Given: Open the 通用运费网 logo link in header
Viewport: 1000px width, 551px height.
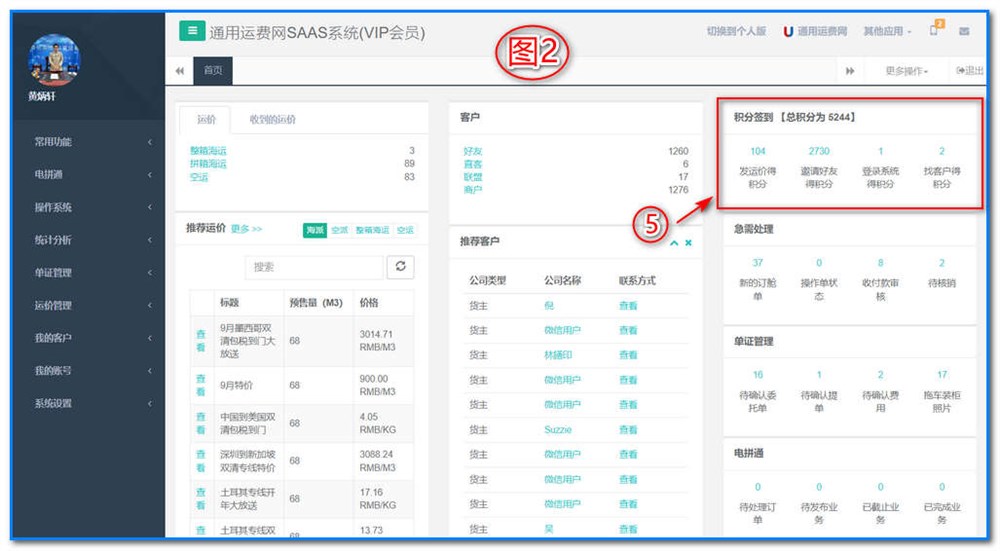Looking at the screenshot, I should [x=815, y=31].
